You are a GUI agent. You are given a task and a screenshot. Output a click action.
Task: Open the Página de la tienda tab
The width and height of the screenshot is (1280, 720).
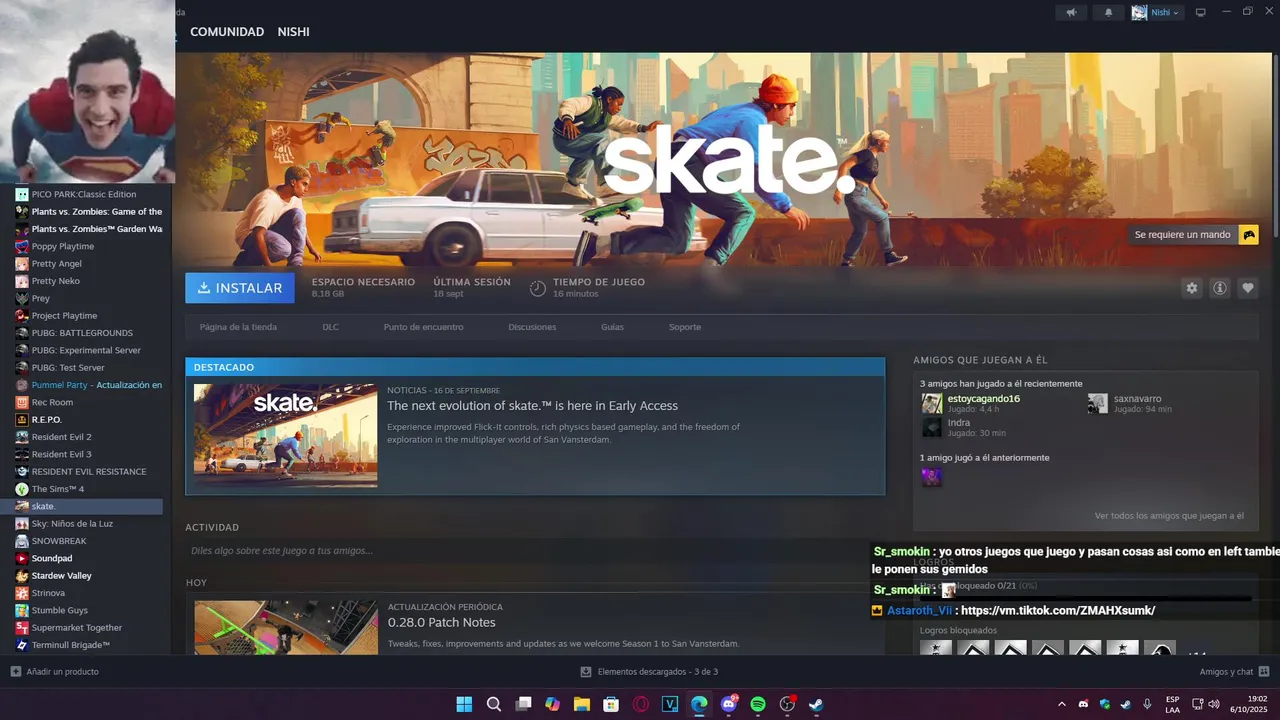coord(238,327)
